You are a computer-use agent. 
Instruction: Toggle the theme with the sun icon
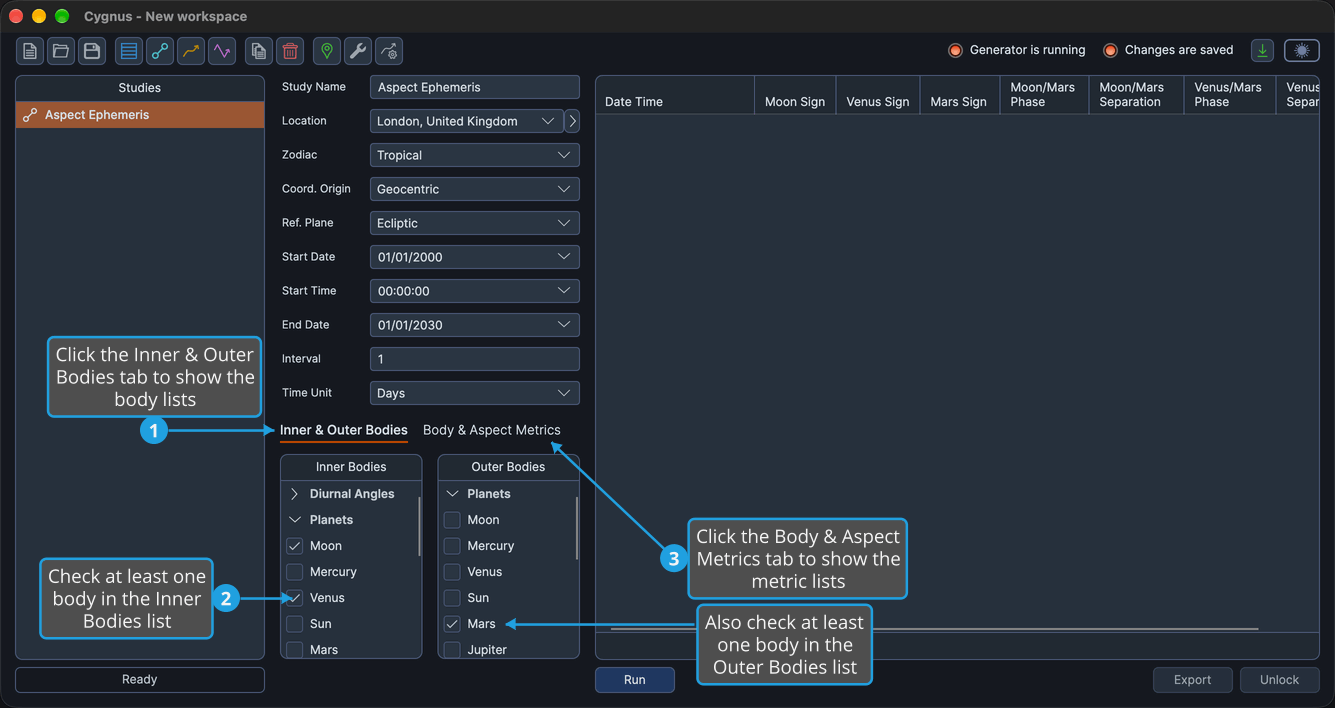[1302, 51]
